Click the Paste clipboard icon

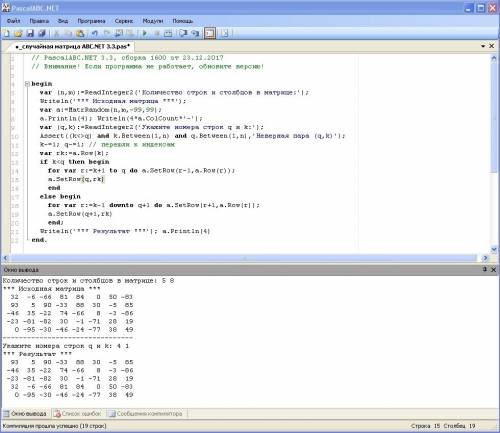80,33
